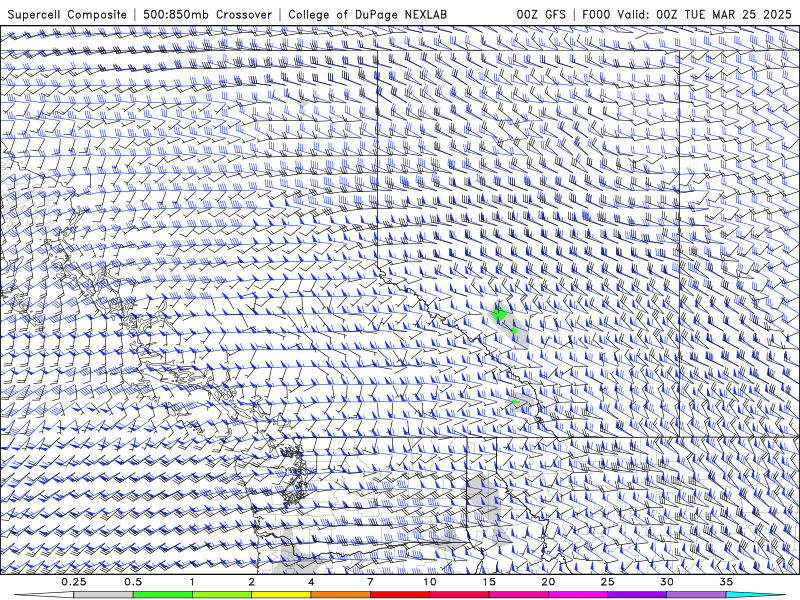This screenshot has height=600, width=800.
Task: Select the white below-0.25 legend arrow
Action: click(x=45, y=595)
